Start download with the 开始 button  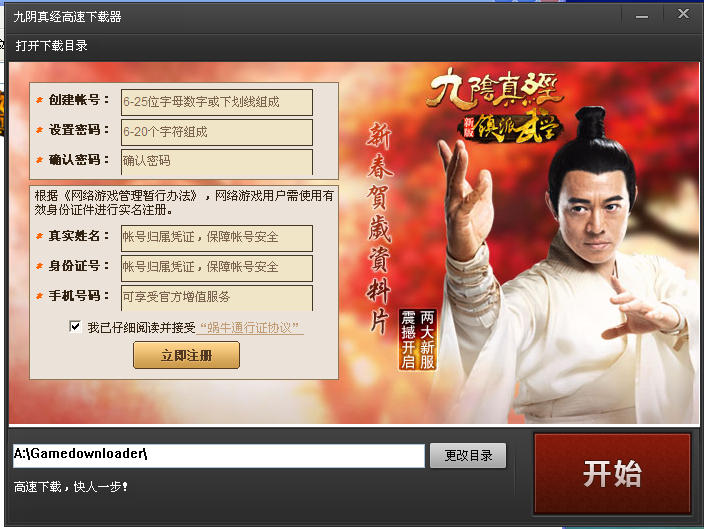[x=612, y=473]
